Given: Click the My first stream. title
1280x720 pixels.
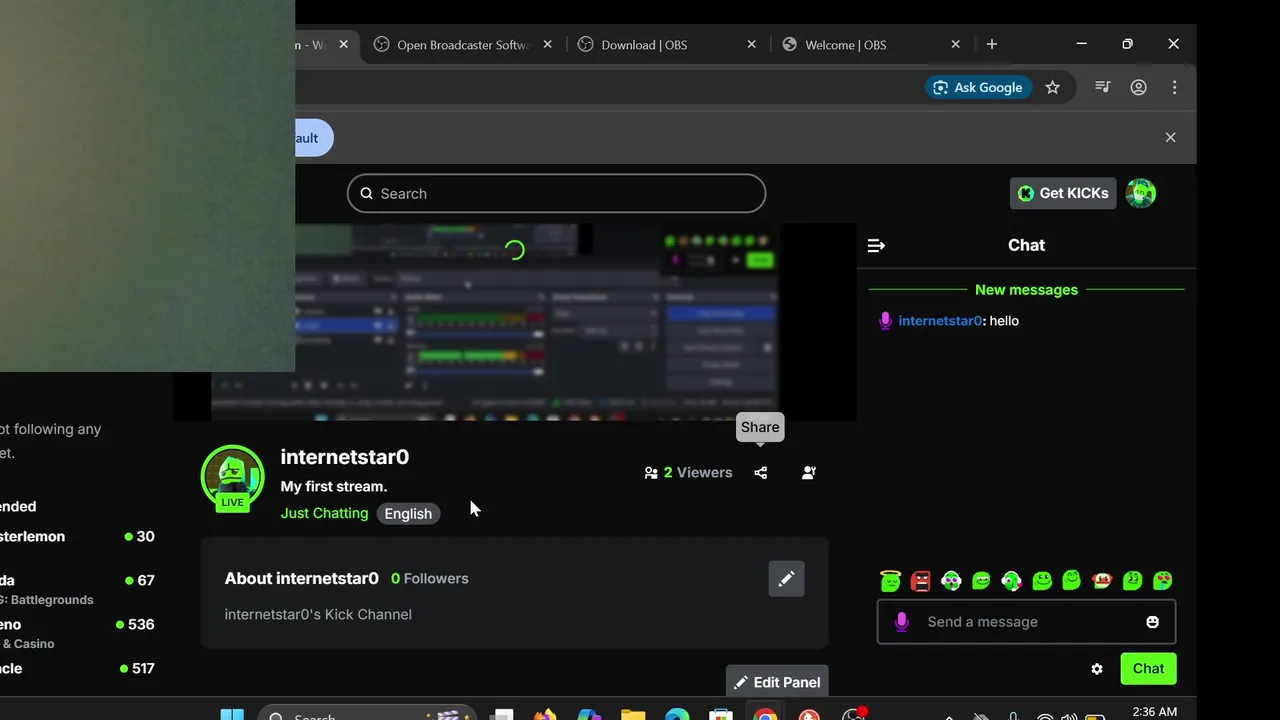Looking at the screenshot, I should (334, 486).
